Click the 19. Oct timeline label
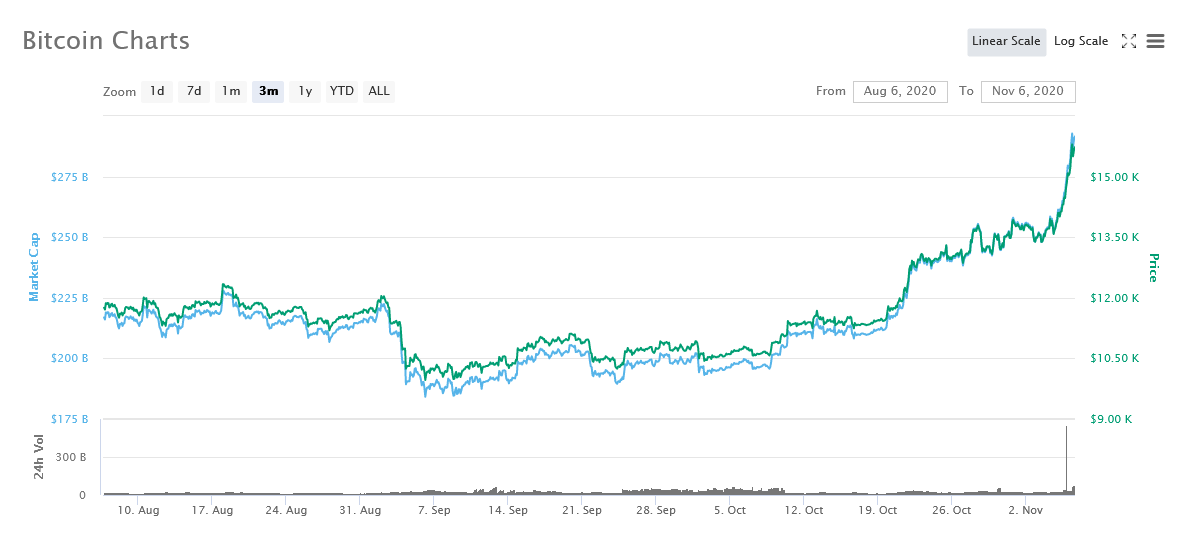The image size is (1177, 535). [878, 510]
